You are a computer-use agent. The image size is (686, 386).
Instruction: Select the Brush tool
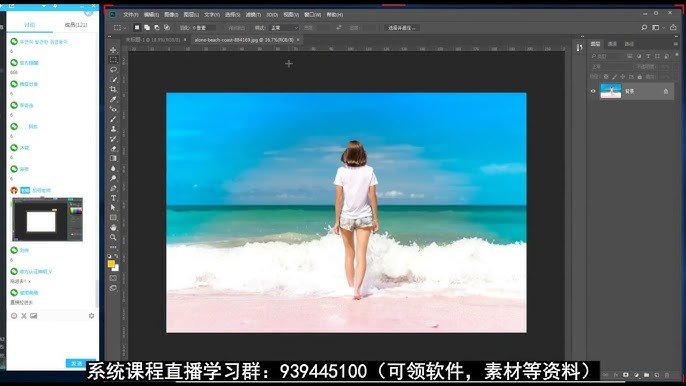coord(113,119)
